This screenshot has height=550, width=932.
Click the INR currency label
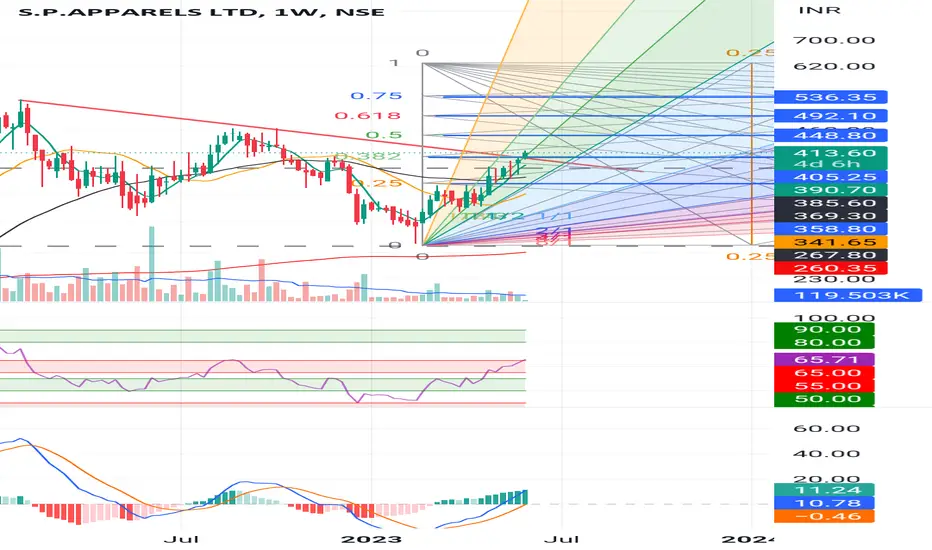(x=819, y=10)
